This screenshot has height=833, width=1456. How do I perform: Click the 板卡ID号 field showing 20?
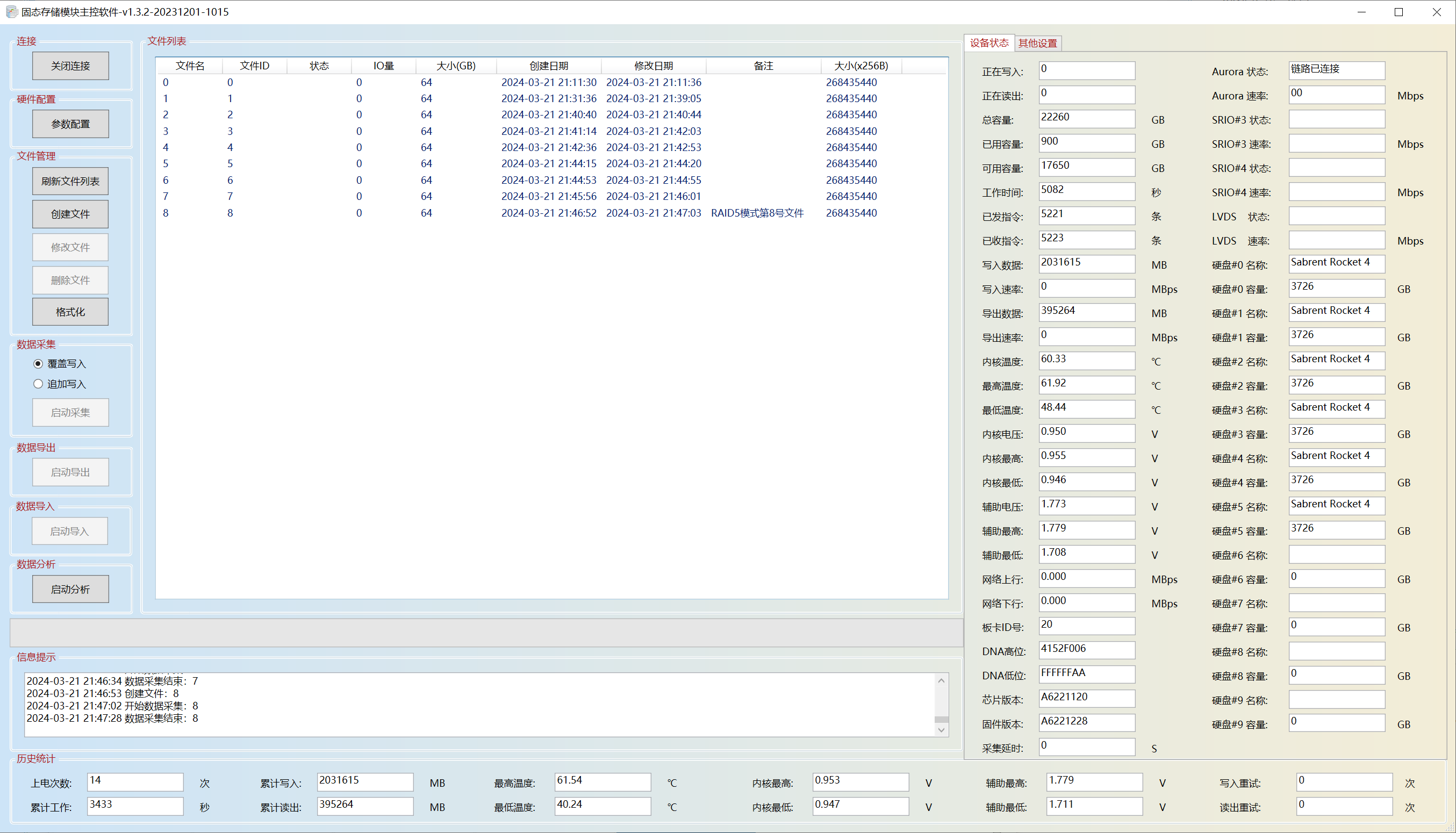1086,626
